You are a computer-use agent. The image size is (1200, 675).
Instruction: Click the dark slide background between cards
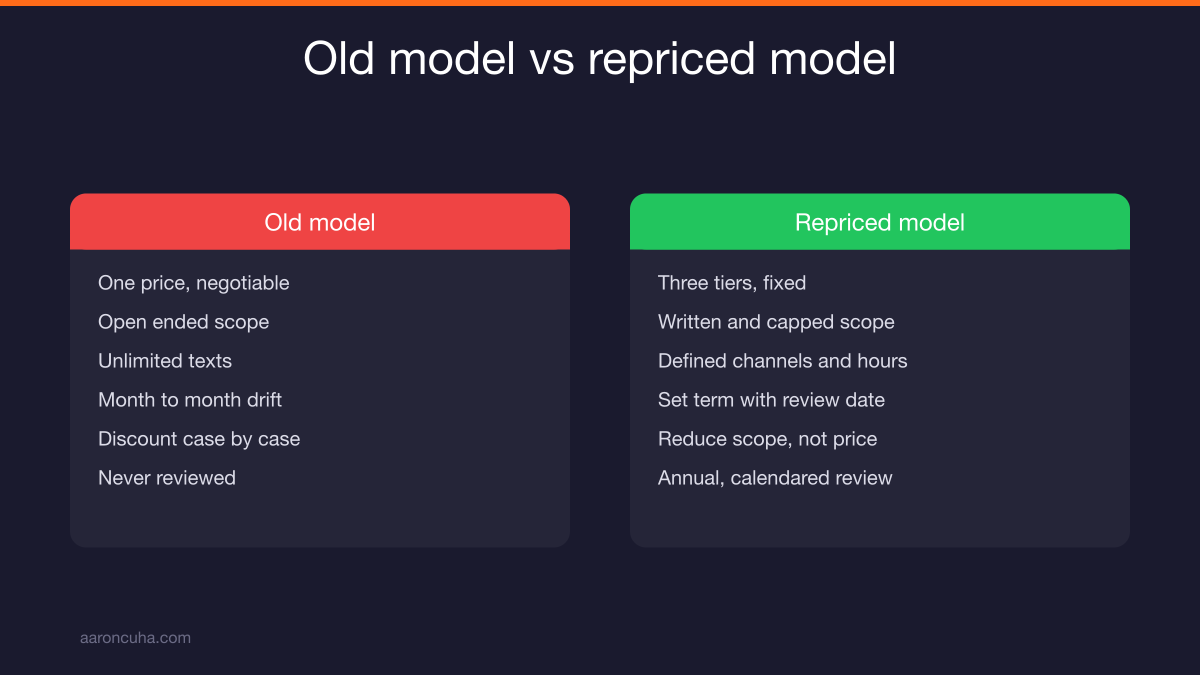point(600,370)
